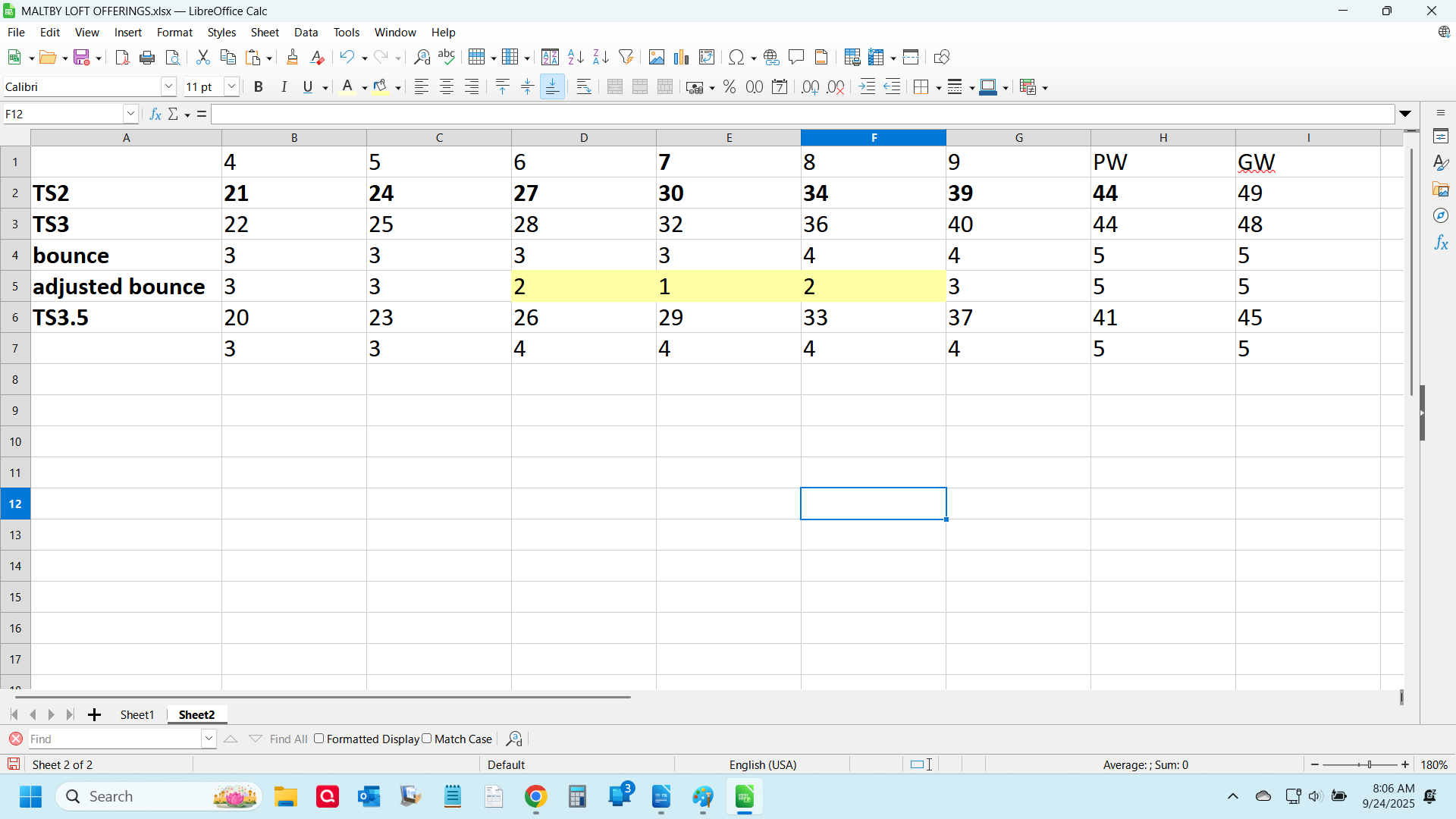
Task: Click the Wrap Text icon
Action: tap(584, 87)
